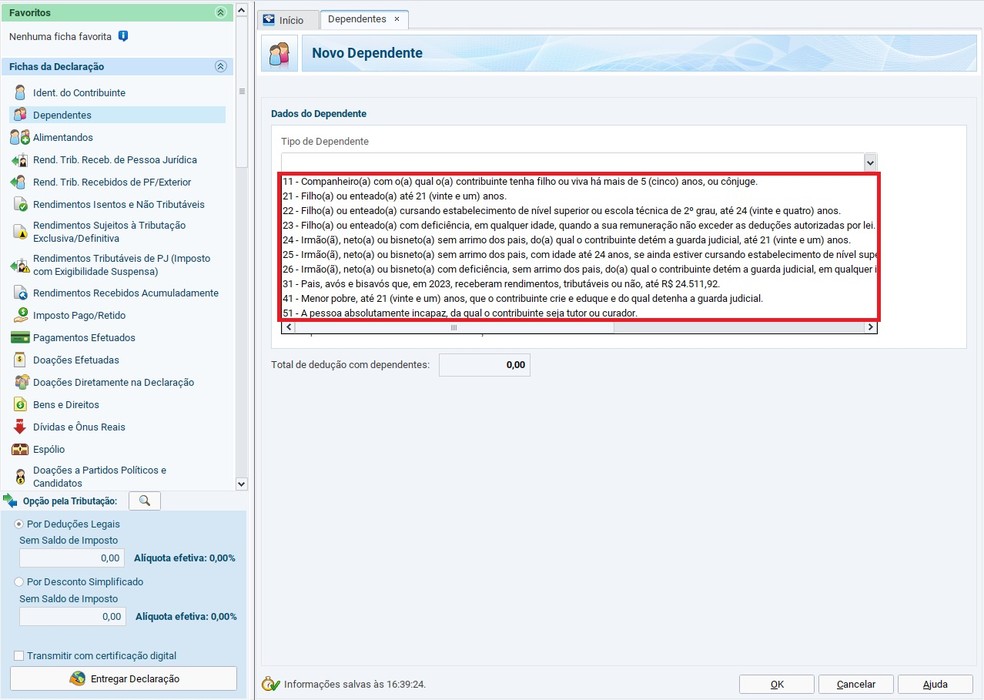The image size is (984, 700).
Task: Click the dropdown list scroll left arrow
Action: click(x=289, y=327)
